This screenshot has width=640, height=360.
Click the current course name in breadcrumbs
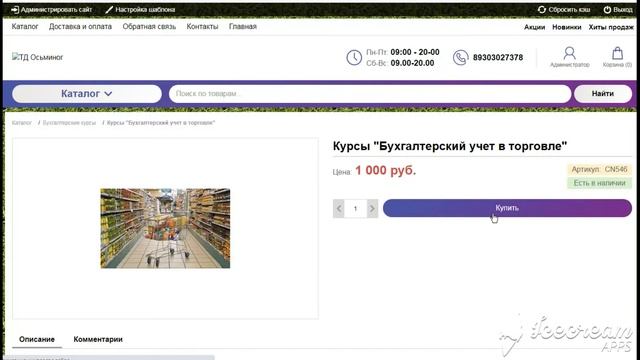(x=161, y=123)
